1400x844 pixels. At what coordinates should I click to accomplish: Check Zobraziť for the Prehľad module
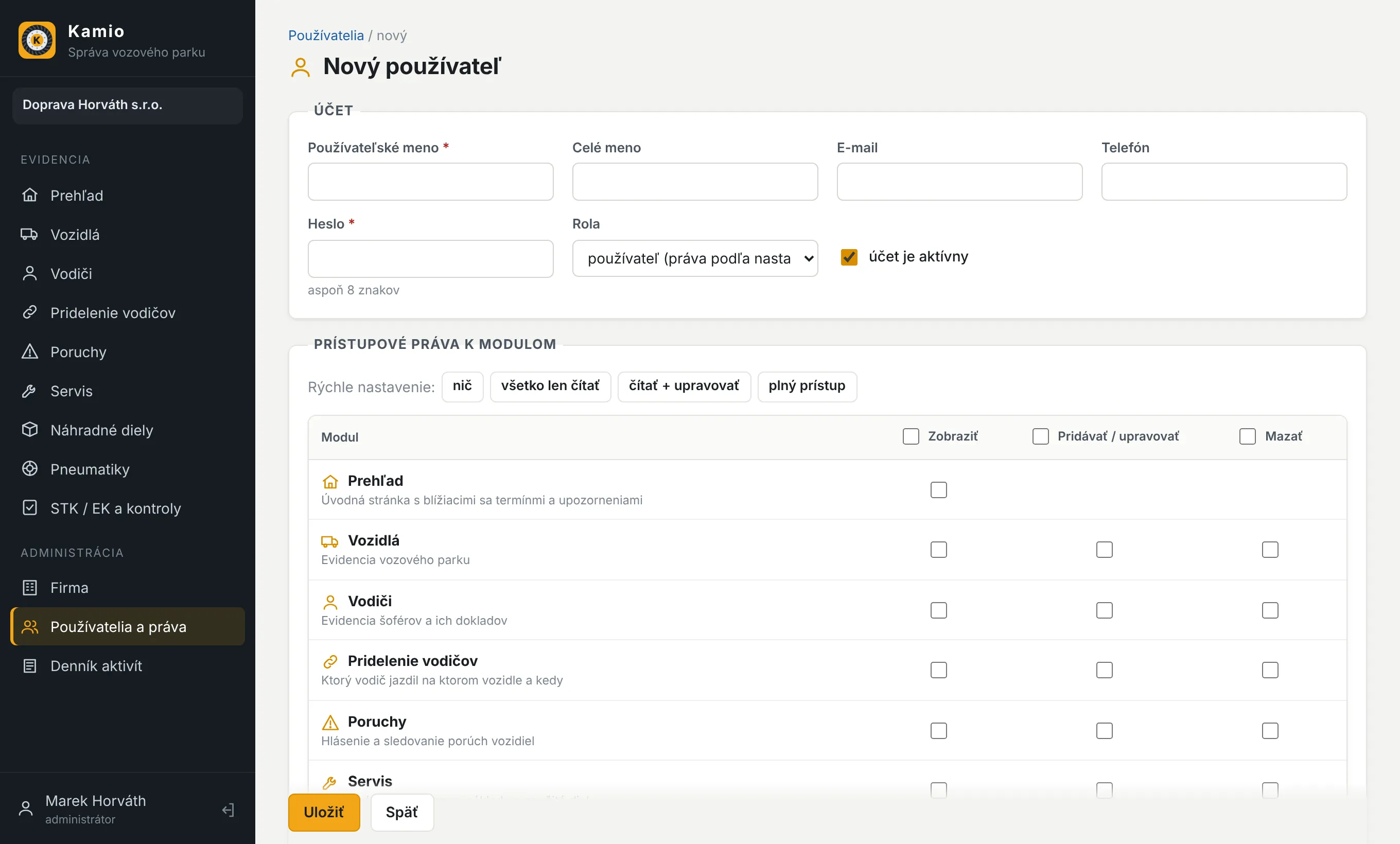tap(939, 490)
